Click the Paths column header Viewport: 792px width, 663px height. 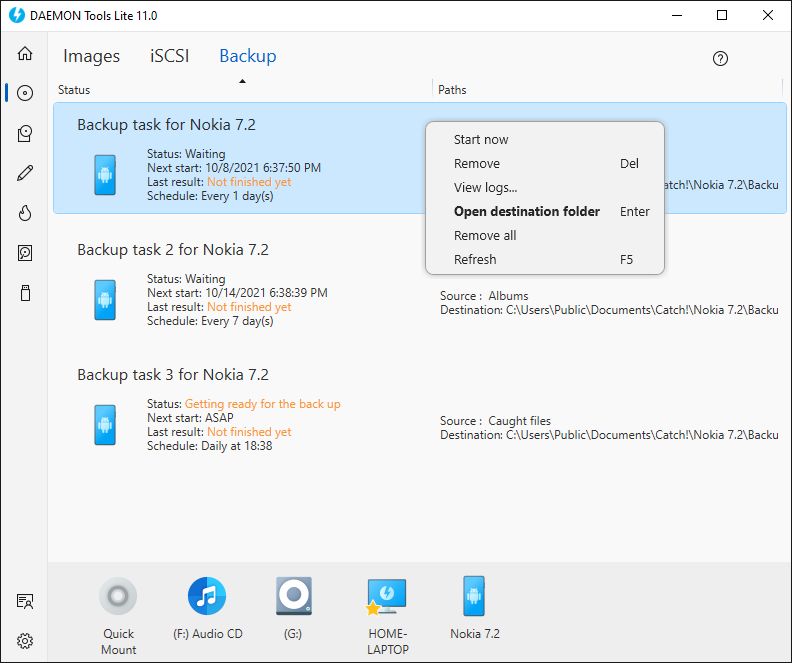tap(452, 90)
